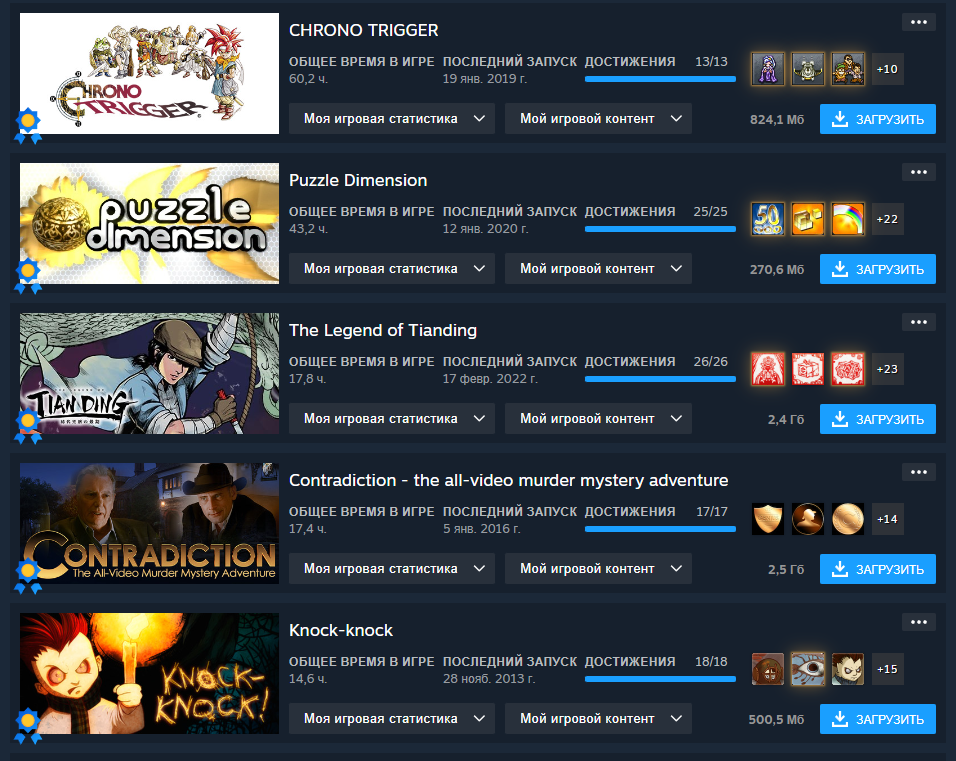Click the eye achievement icon for Knock-knock
The height and width of the screenshot is (761, 956).
(808, 669)
